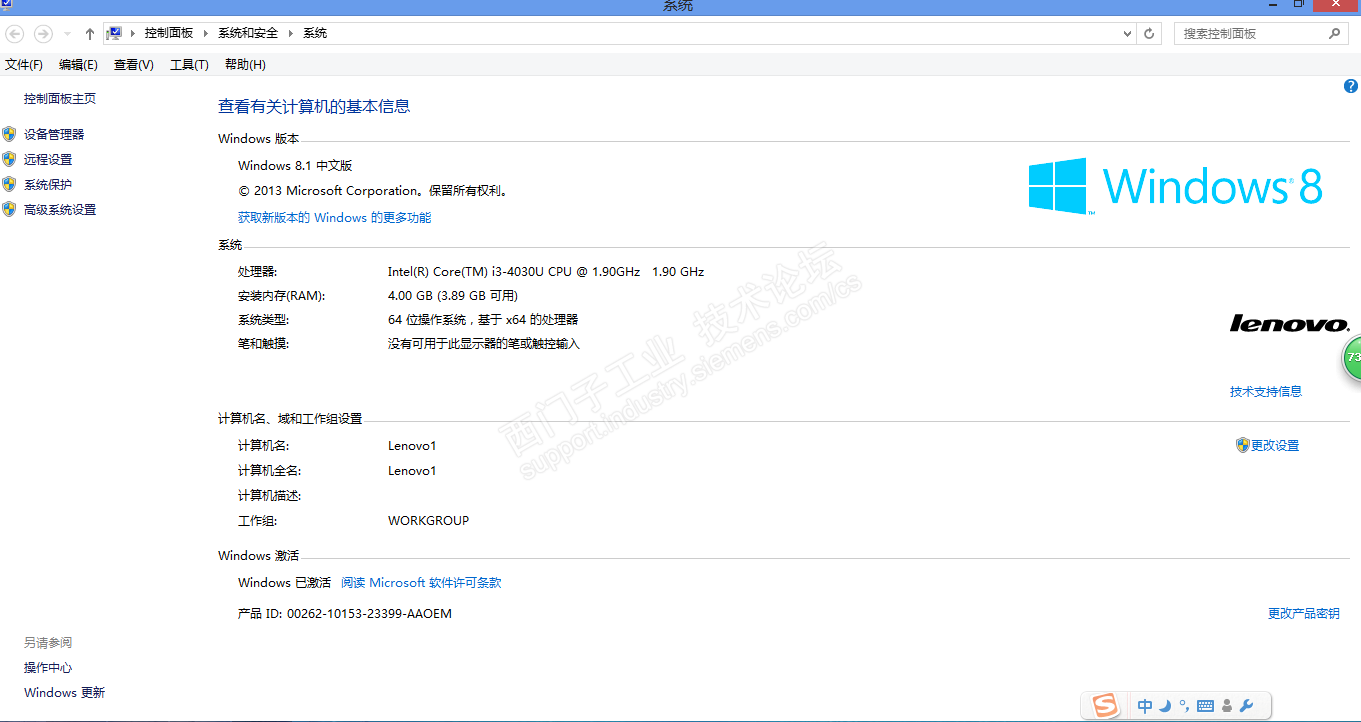The width and height of the screenshot is (1361, 722).
Task: Click the green 73 floating ball
Action: point(1351,358)
